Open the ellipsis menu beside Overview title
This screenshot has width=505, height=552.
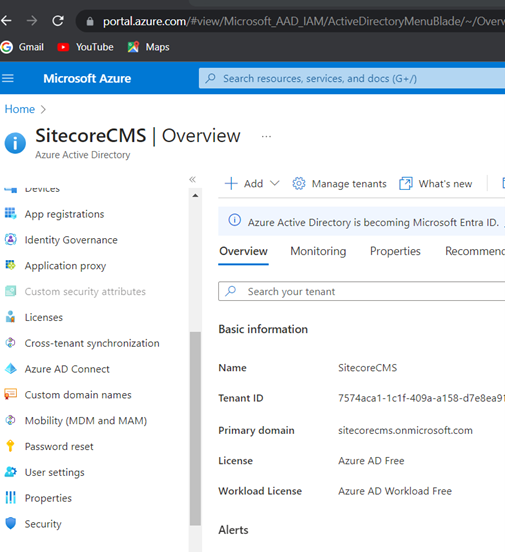(x=266, y=136)
